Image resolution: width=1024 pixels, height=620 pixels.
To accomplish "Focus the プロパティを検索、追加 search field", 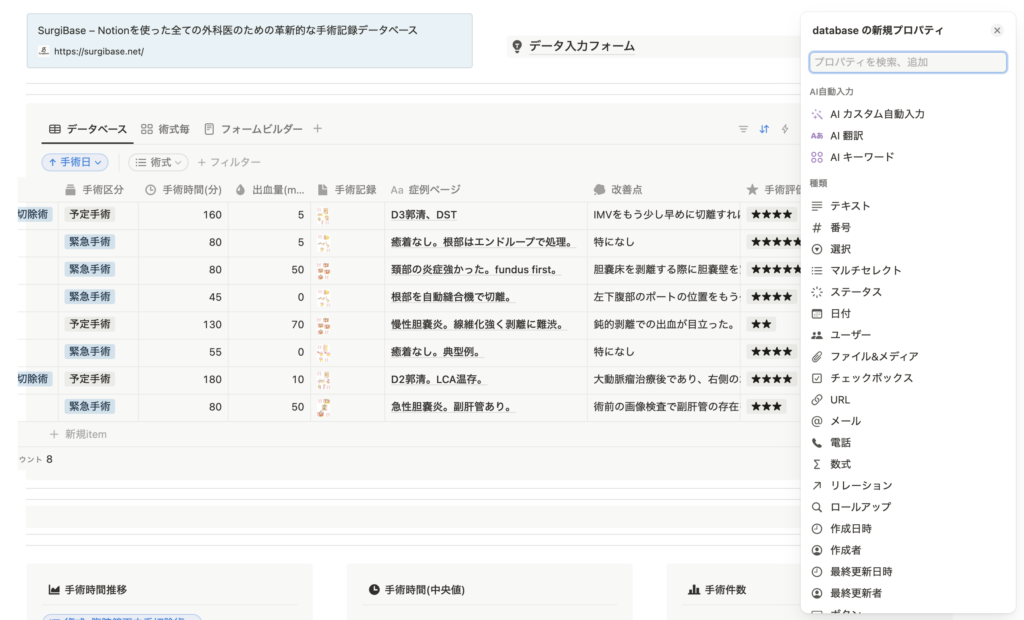I will (908, 62).
